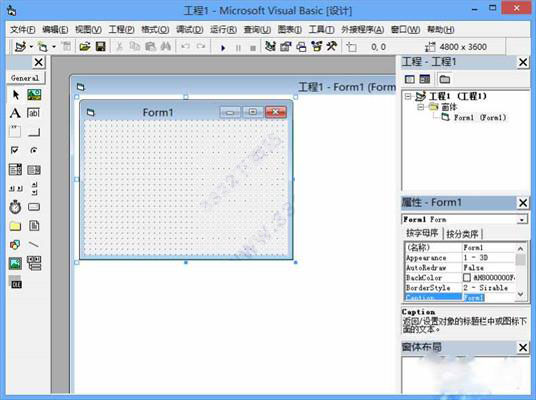Select the DirListBox folder control tool
The height and width of the screenshot is (400, 536).
click(15, 226)
